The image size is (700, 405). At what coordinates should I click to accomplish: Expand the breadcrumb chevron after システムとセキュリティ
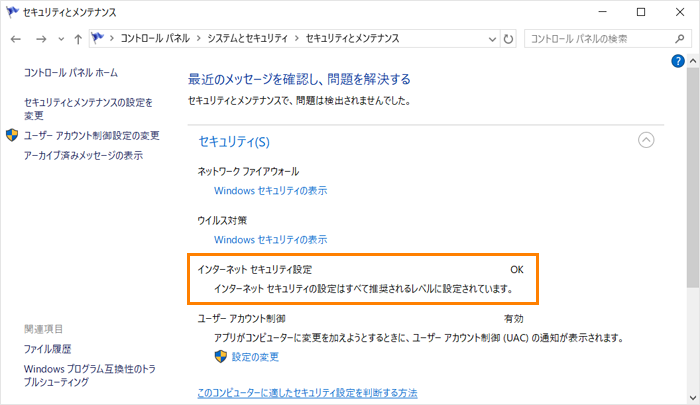click(x=297, y=39)
